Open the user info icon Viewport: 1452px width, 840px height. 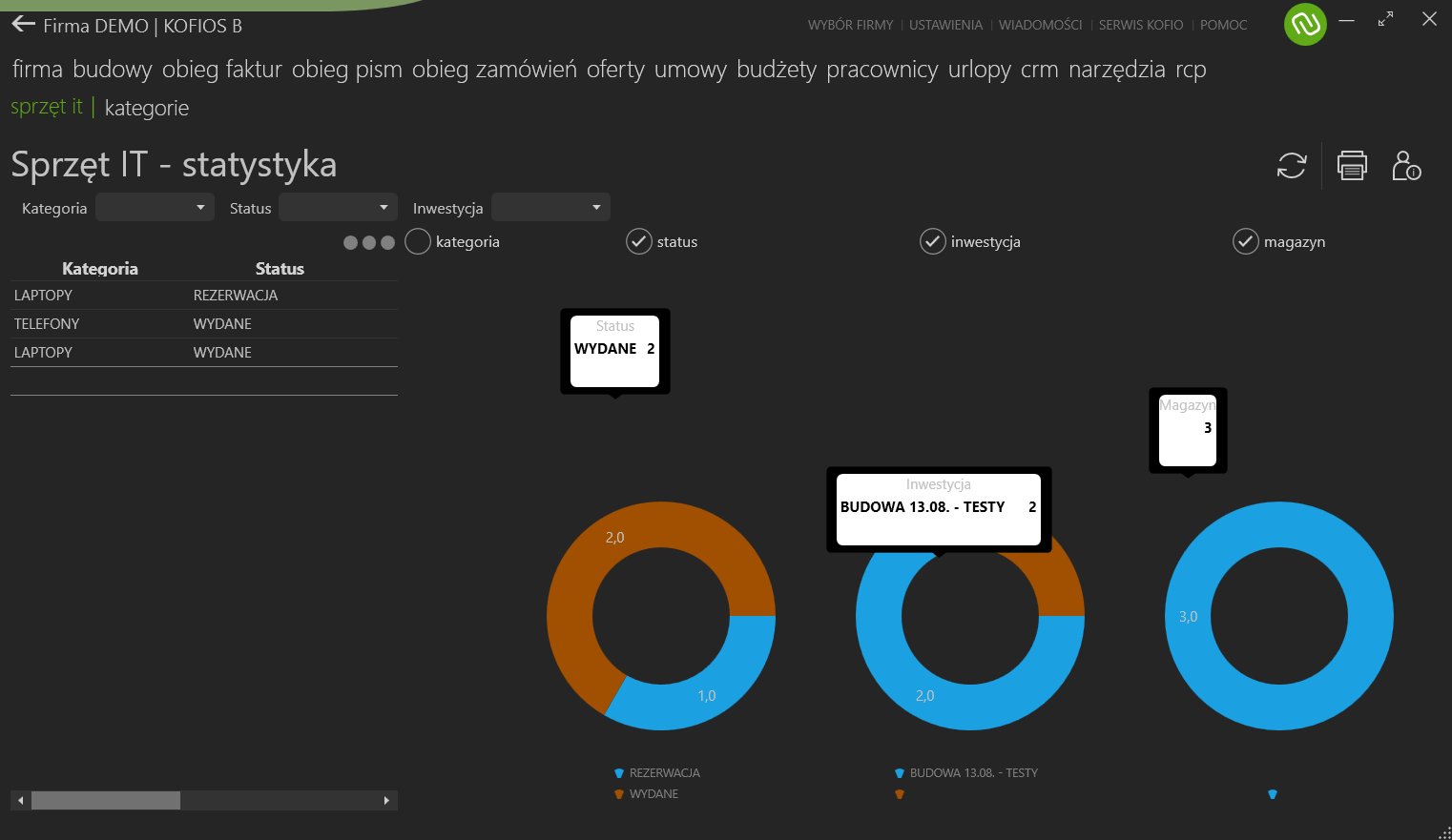click(1406, 166)
